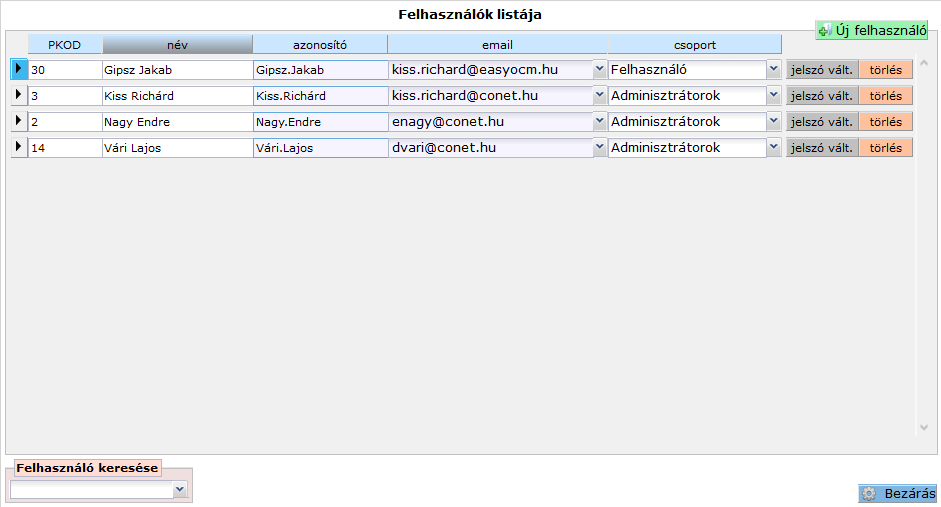Delete the Vári Lajos user with törlés
Image resolution: width=941 pixels, height=507 pixels.
886,148
